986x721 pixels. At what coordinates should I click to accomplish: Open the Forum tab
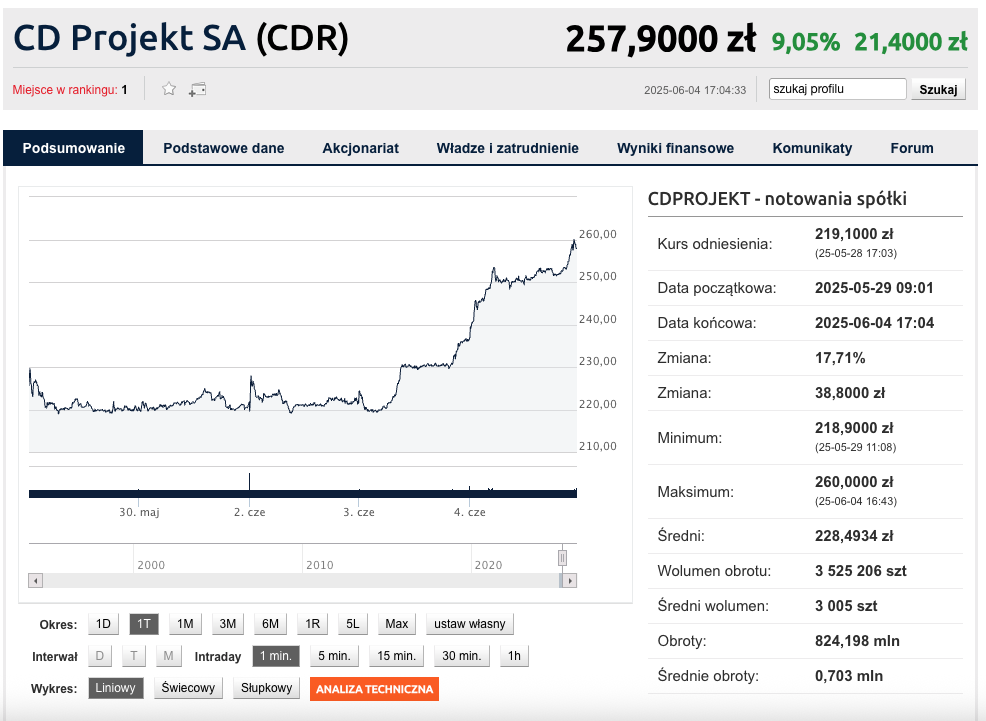912,148
